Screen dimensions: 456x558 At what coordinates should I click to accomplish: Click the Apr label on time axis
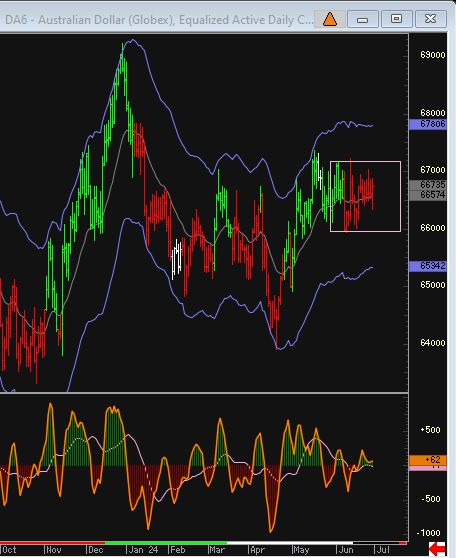pos(258,550)
